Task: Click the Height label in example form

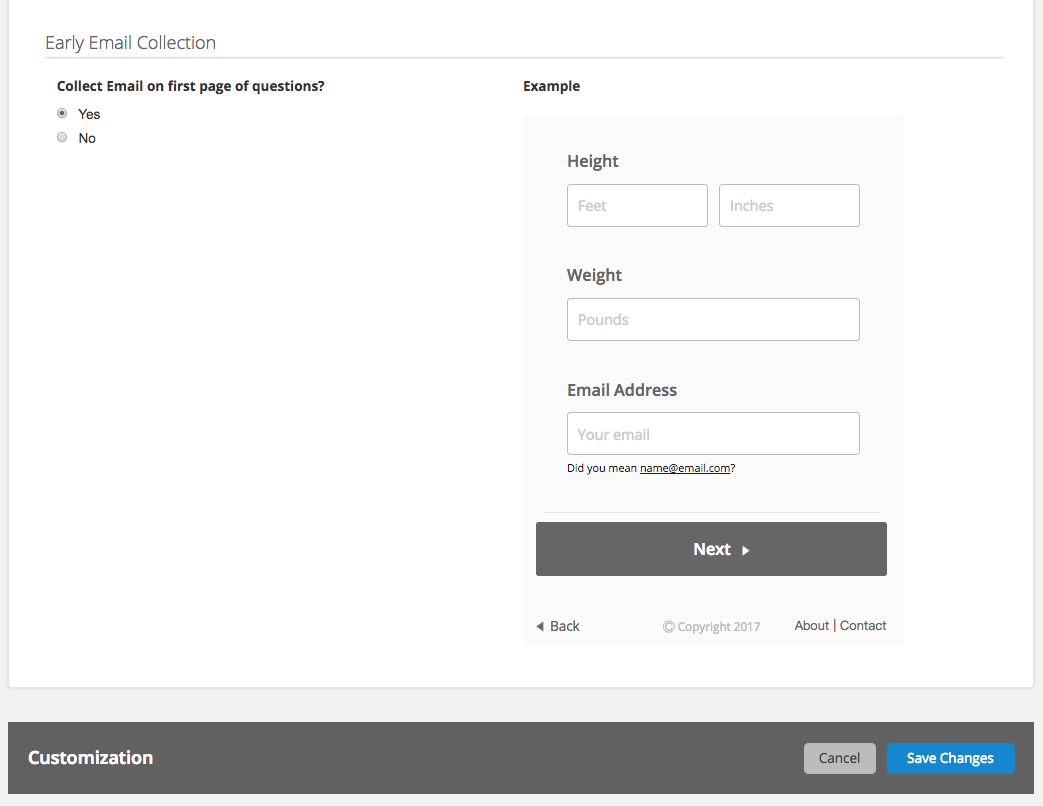Action: click(593, 161)
